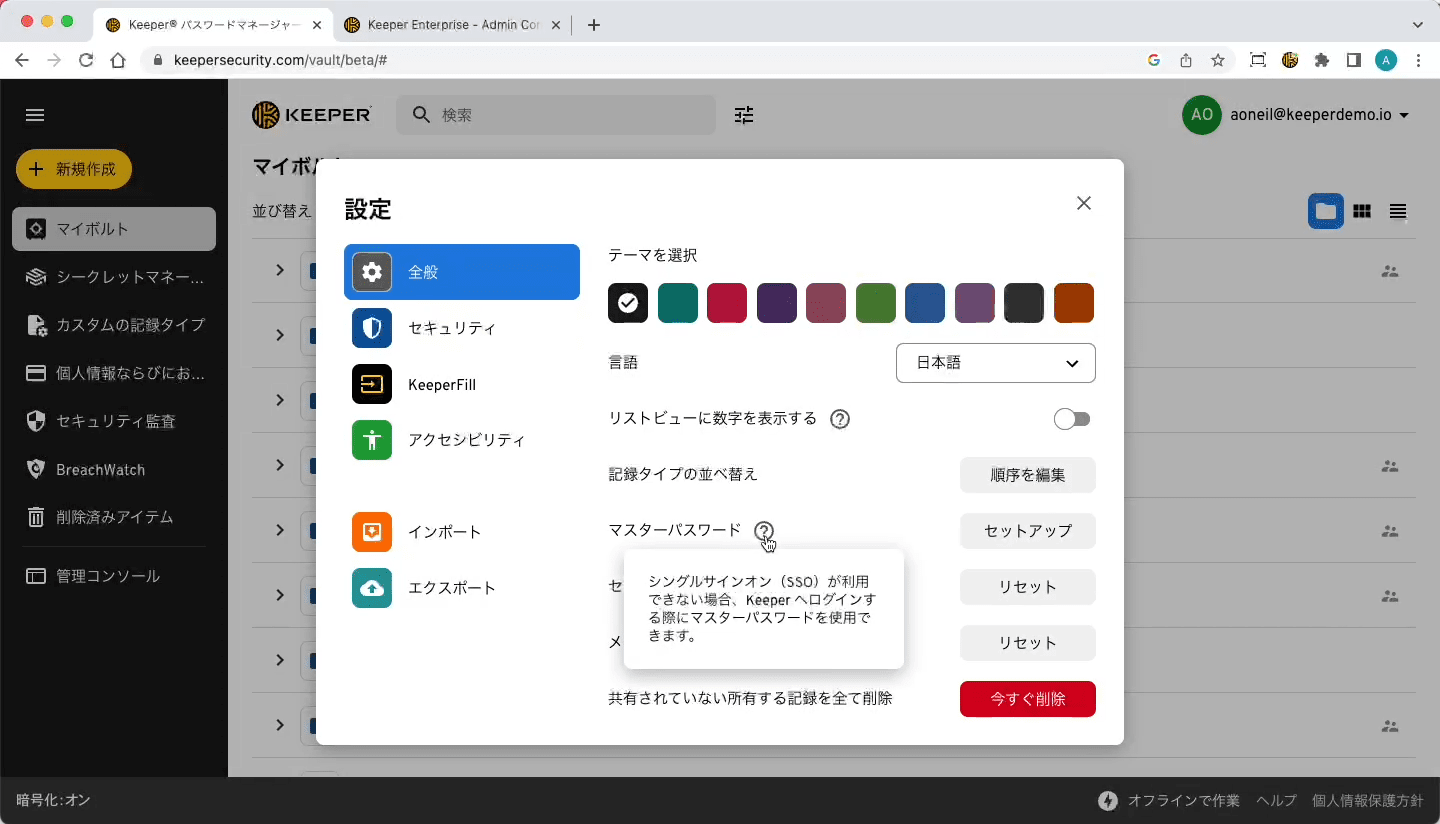Viewport: 1440px width, 824px height.
Task: Choose the teal theme color swatch
Action: tap(677, 303)
